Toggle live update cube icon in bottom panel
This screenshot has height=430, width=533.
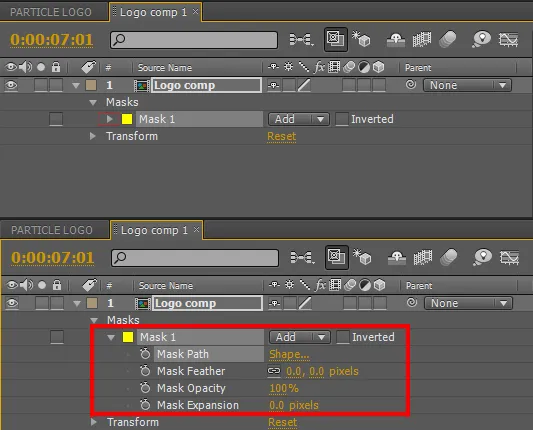coord(362,257)
